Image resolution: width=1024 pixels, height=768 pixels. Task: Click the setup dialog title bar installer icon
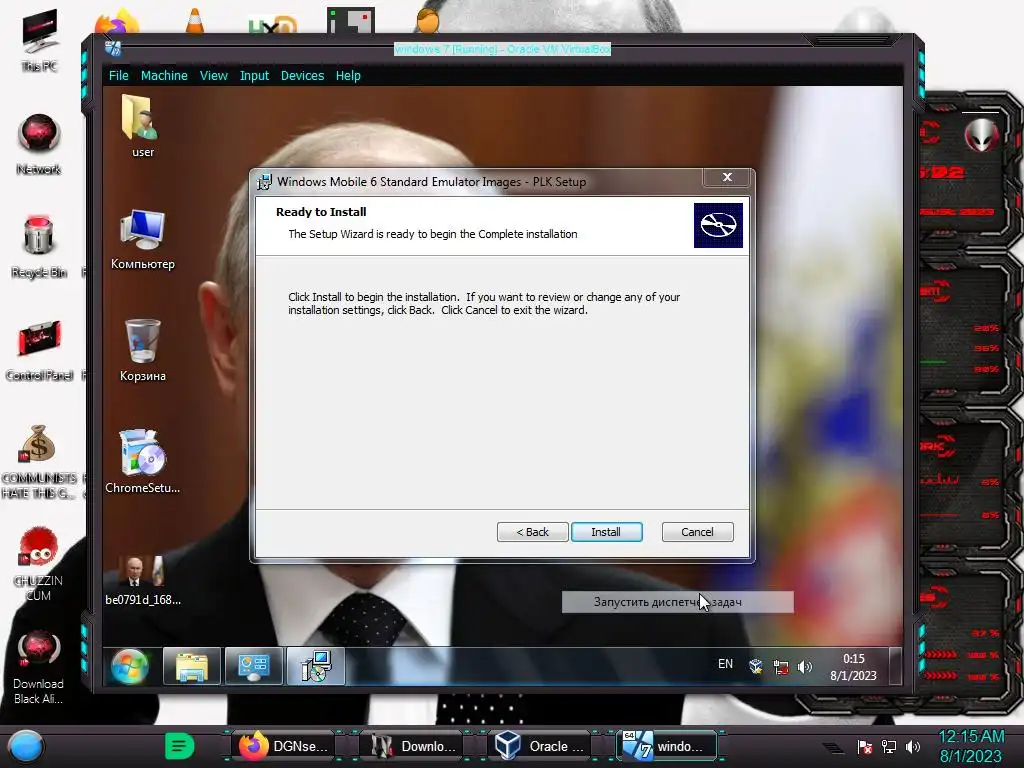pyautogui.click(x=264, y=182)
